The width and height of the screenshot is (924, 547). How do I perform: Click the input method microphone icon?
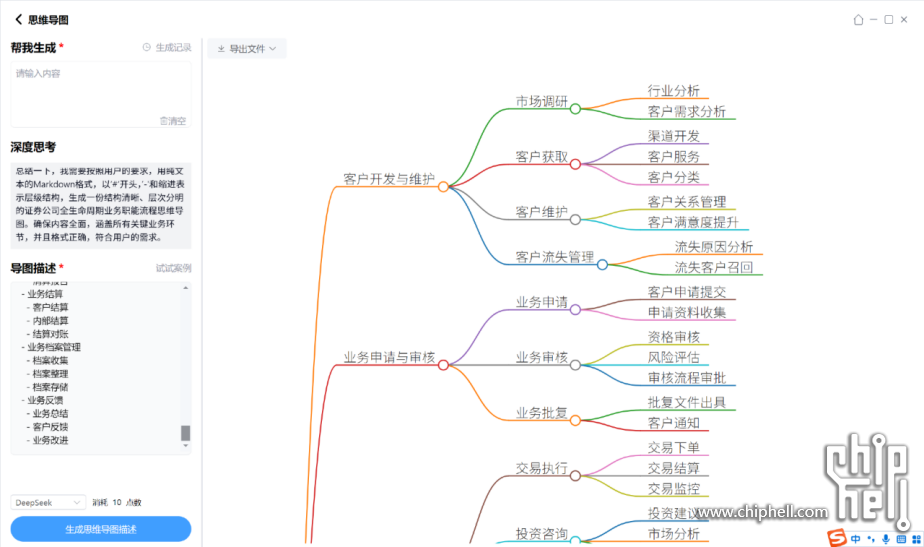click(x=886, y=539)
